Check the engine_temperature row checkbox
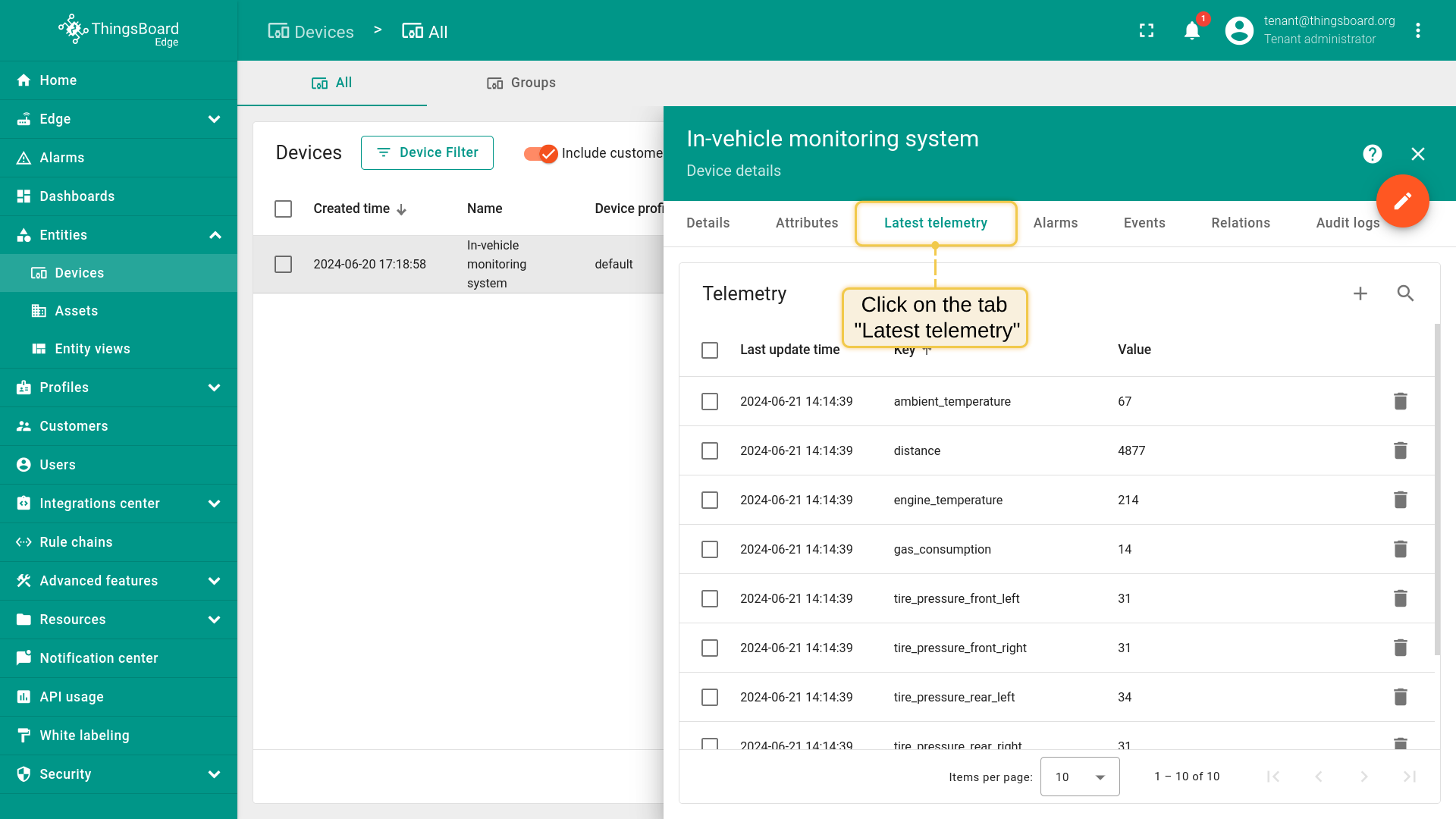This screenshot has width=1456, height=819. 710,500
